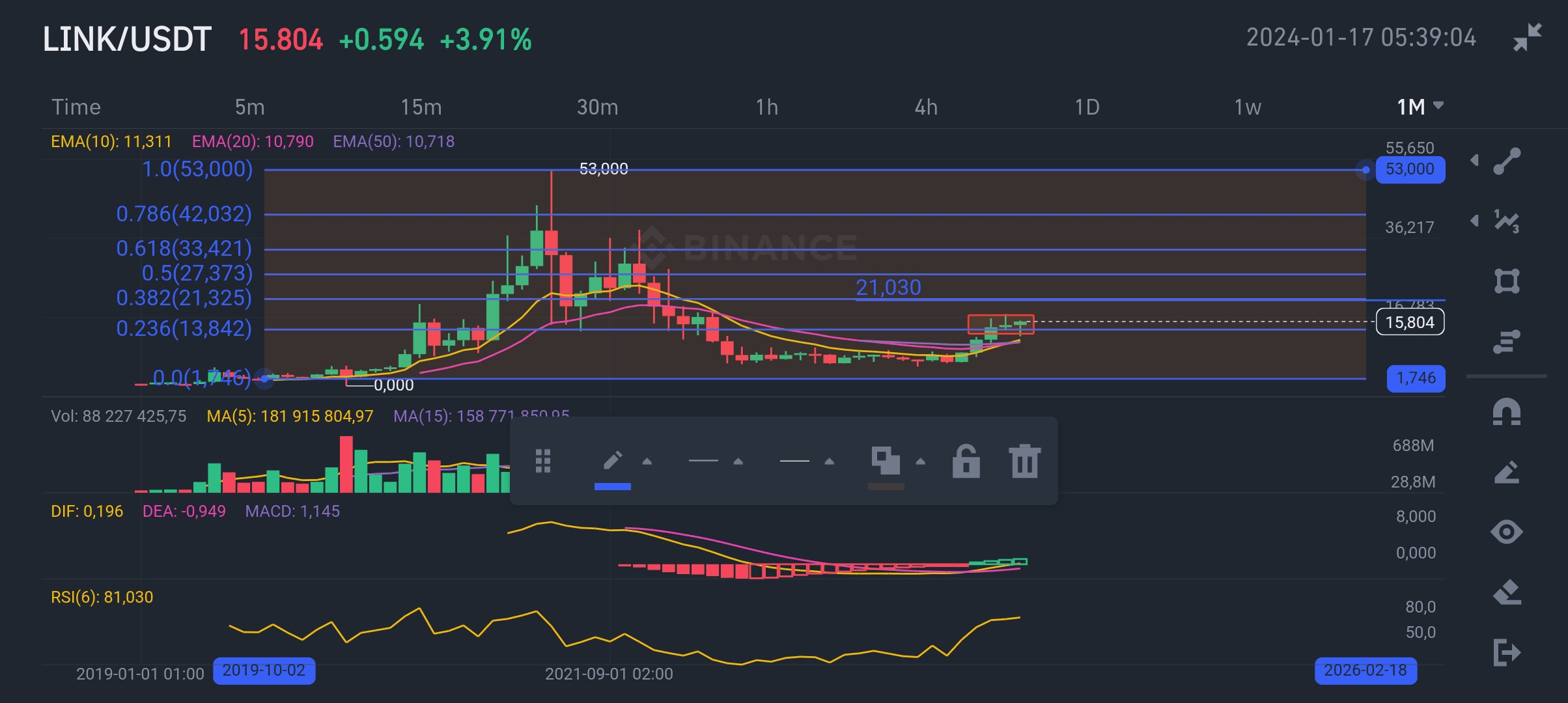Open the background fill options arrow

pos(921,462)
